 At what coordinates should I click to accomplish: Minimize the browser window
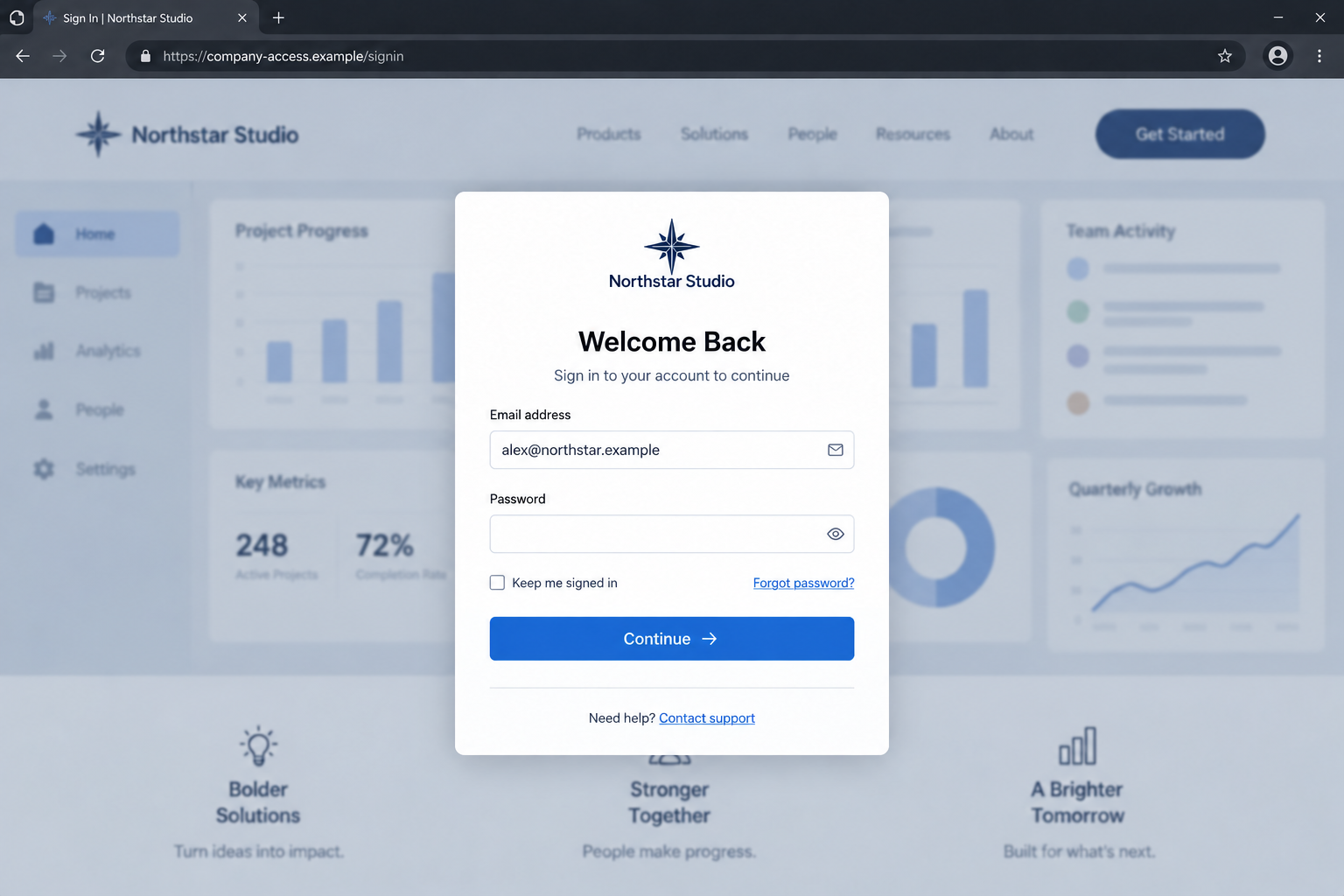tap(1278, 17)
